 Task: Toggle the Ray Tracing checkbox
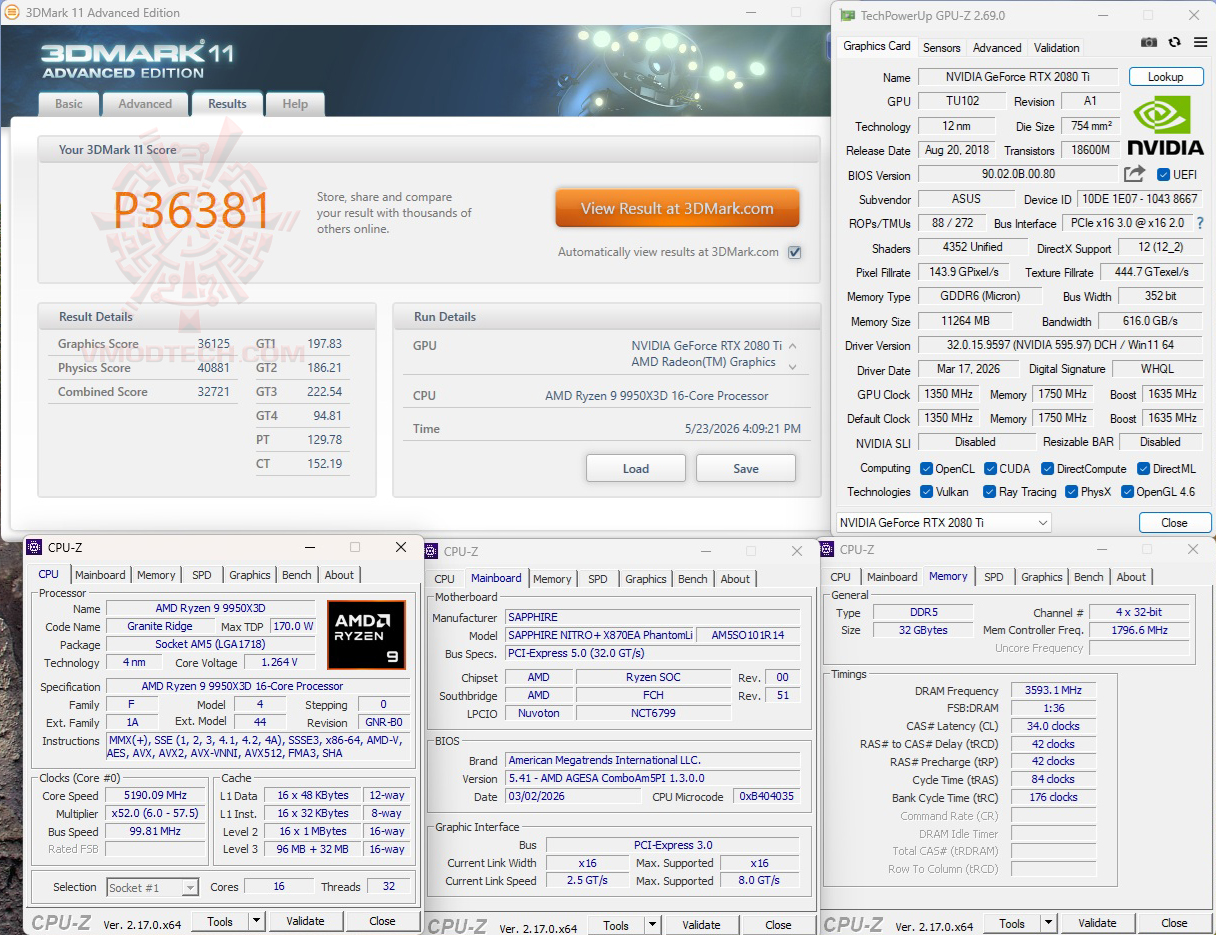click(x=989, y=492)
